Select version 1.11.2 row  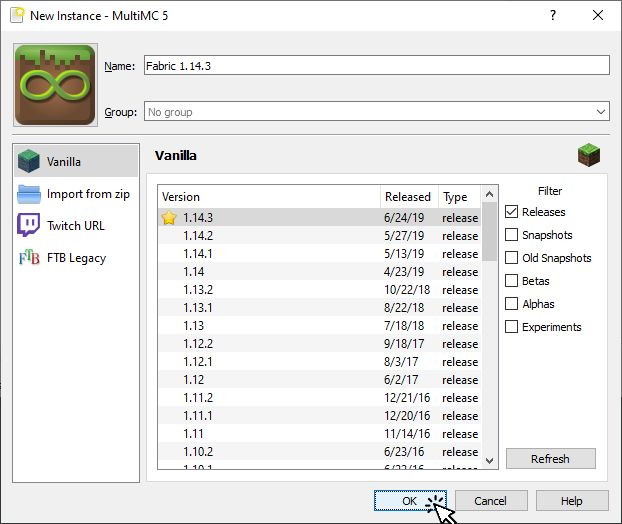click(319, 397)
